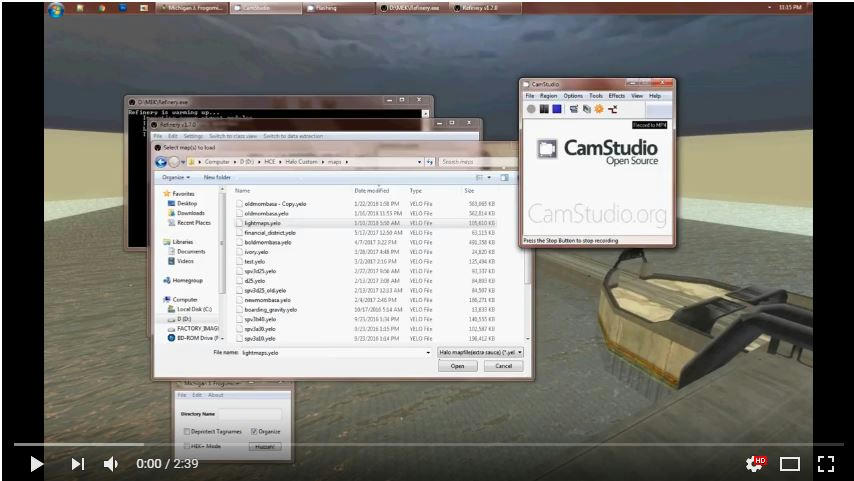
Task: Open CamStudio File menu
Action: point(530,96)
